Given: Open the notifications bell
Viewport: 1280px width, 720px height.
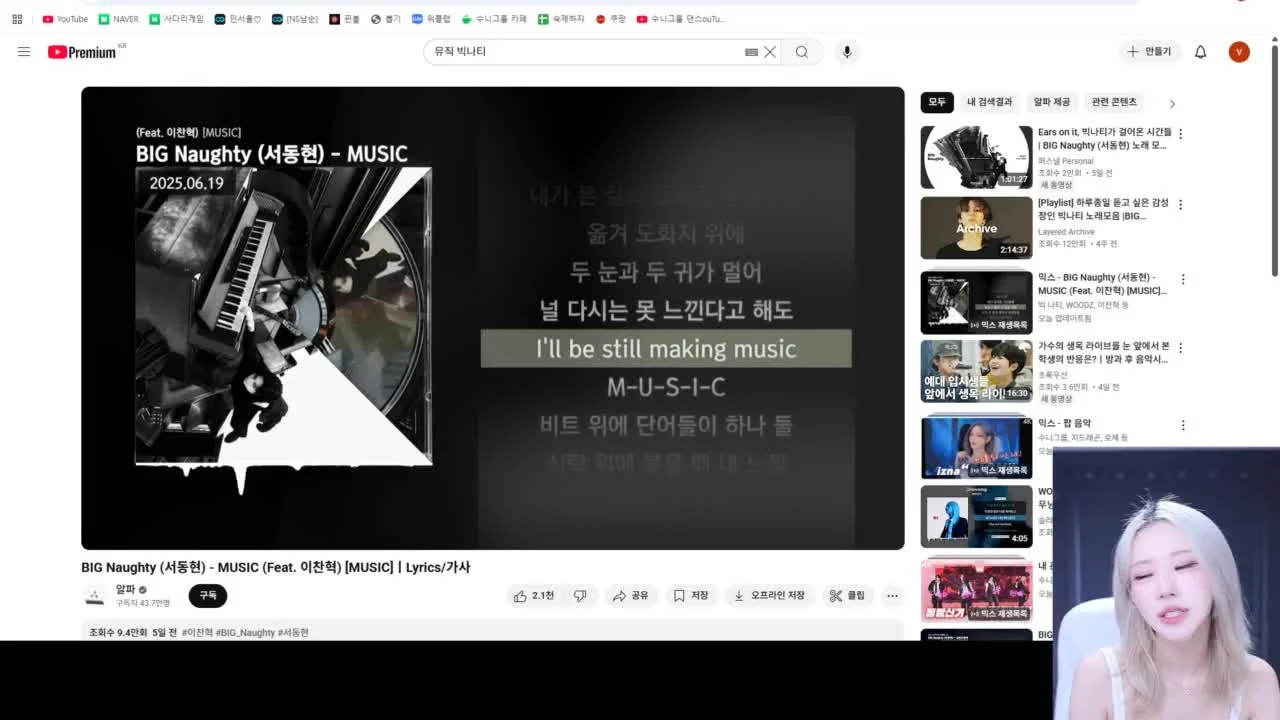Looking at the screenshot, I should [1201, 52].
